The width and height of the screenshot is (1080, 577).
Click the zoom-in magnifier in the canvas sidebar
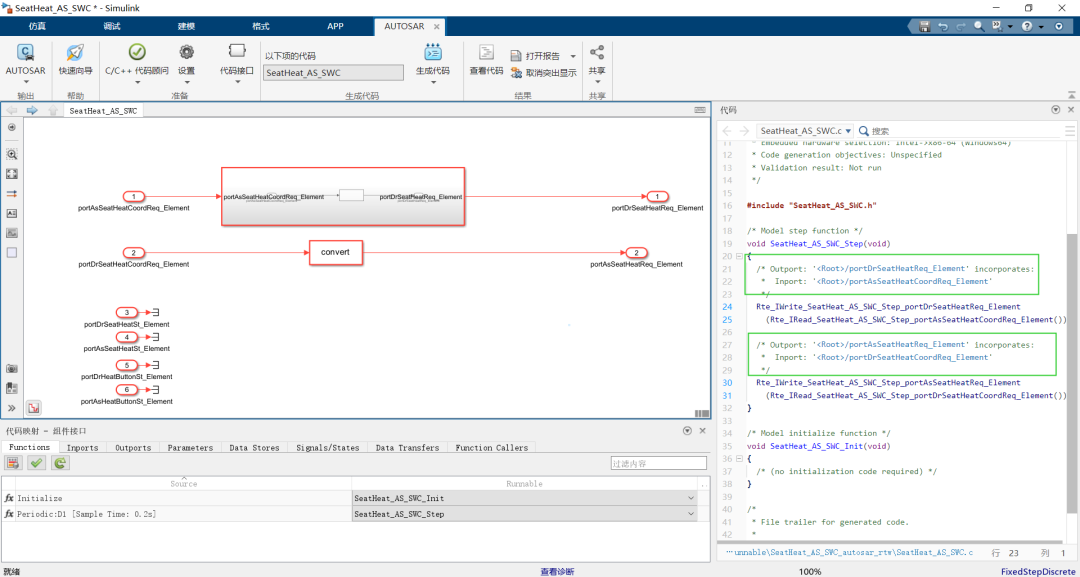click(x=12, y=155)
